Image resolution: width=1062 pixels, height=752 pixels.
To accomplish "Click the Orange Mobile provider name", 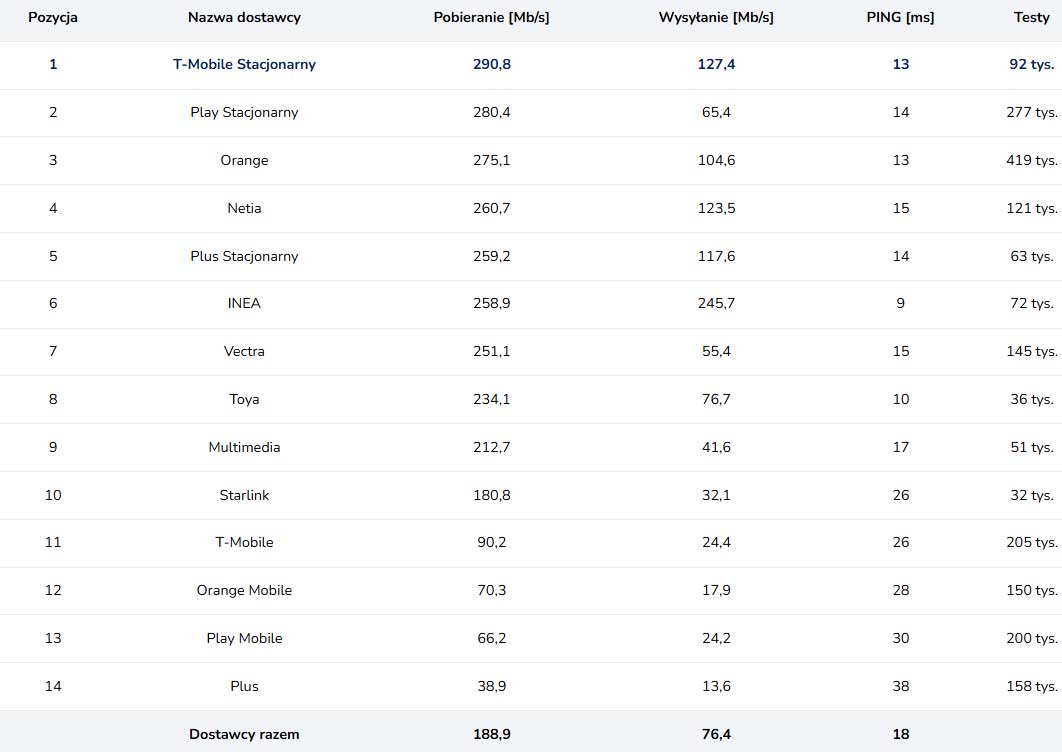I will point(244,590).
